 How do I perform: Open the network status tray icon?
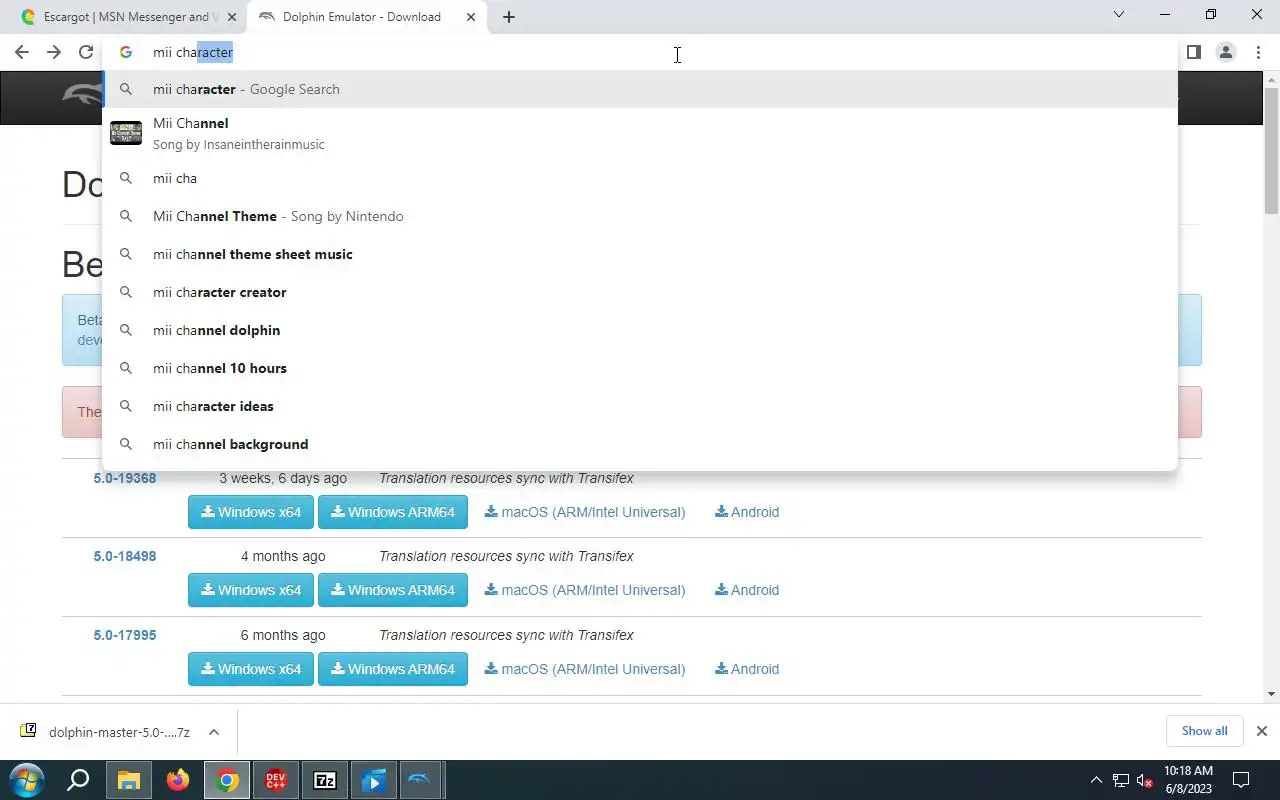(1121, 780)
